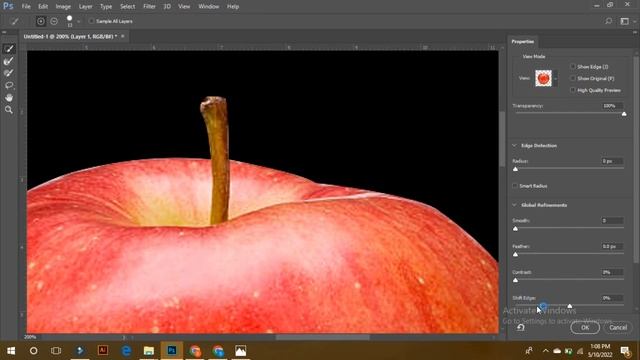This screenshot has width=640, height=360.
Task: Open the View menu
Action: tap(184, 7)
